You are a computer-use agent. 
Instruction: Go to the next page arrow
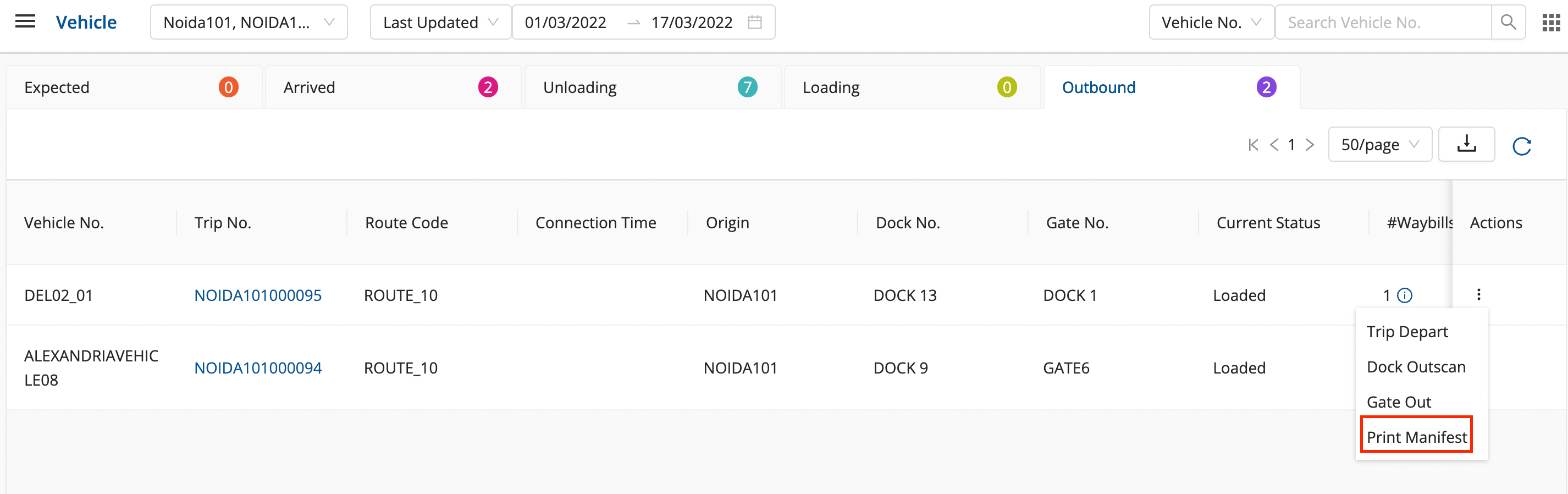[1310, 145]
